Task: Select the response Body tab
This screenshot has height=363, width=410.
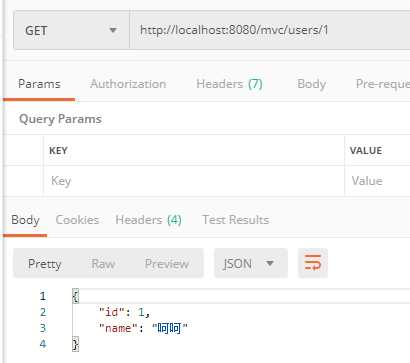Action: (x=25, y=220)
